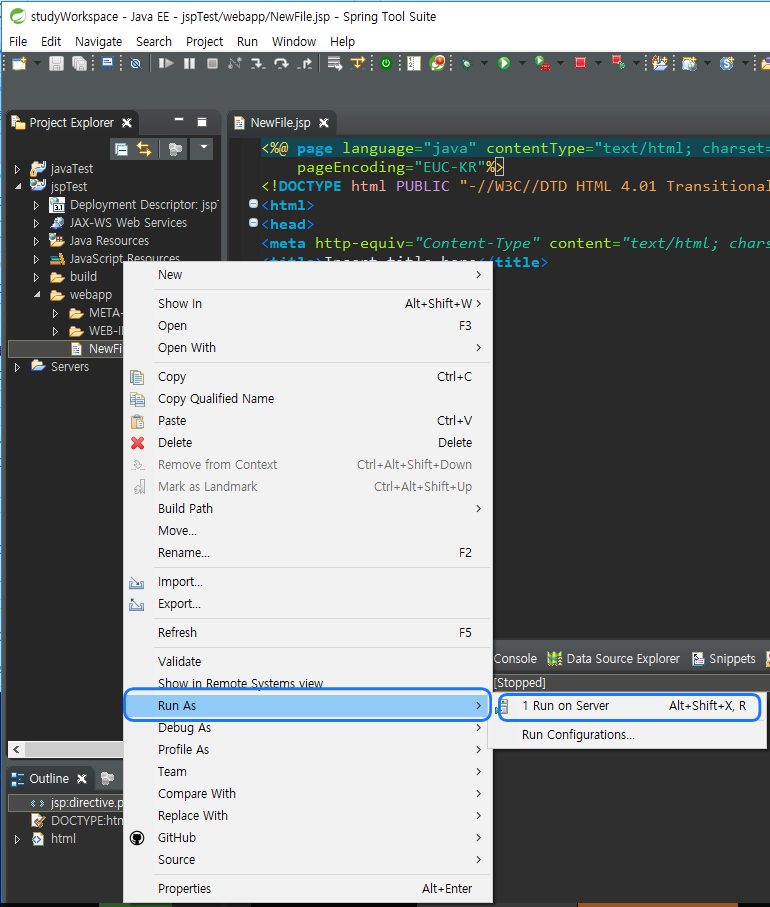Screen dimensions: 770x907
Task: Choose Export... in context menu
Action: pyautogui.click(x=308, y=603)
